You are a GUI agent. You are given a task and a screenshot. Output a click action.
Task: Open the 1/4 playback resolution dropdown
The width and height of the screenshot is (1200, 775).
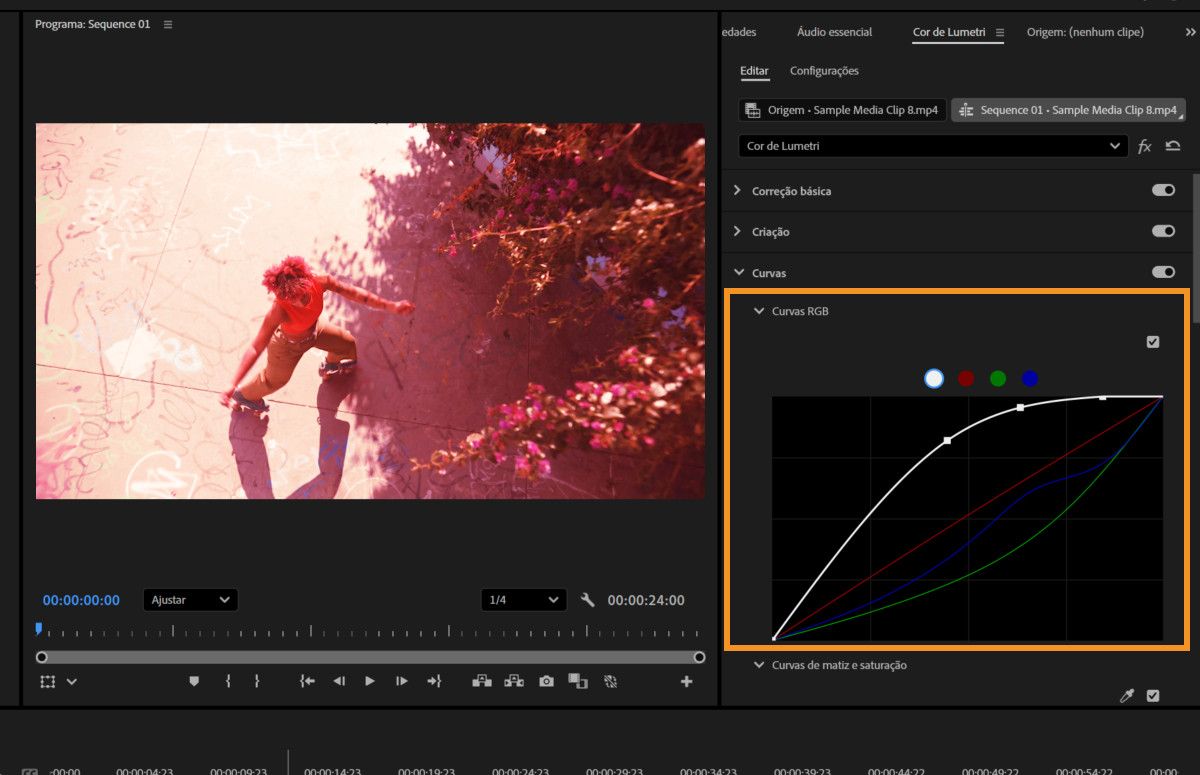[x=523, y=600]
